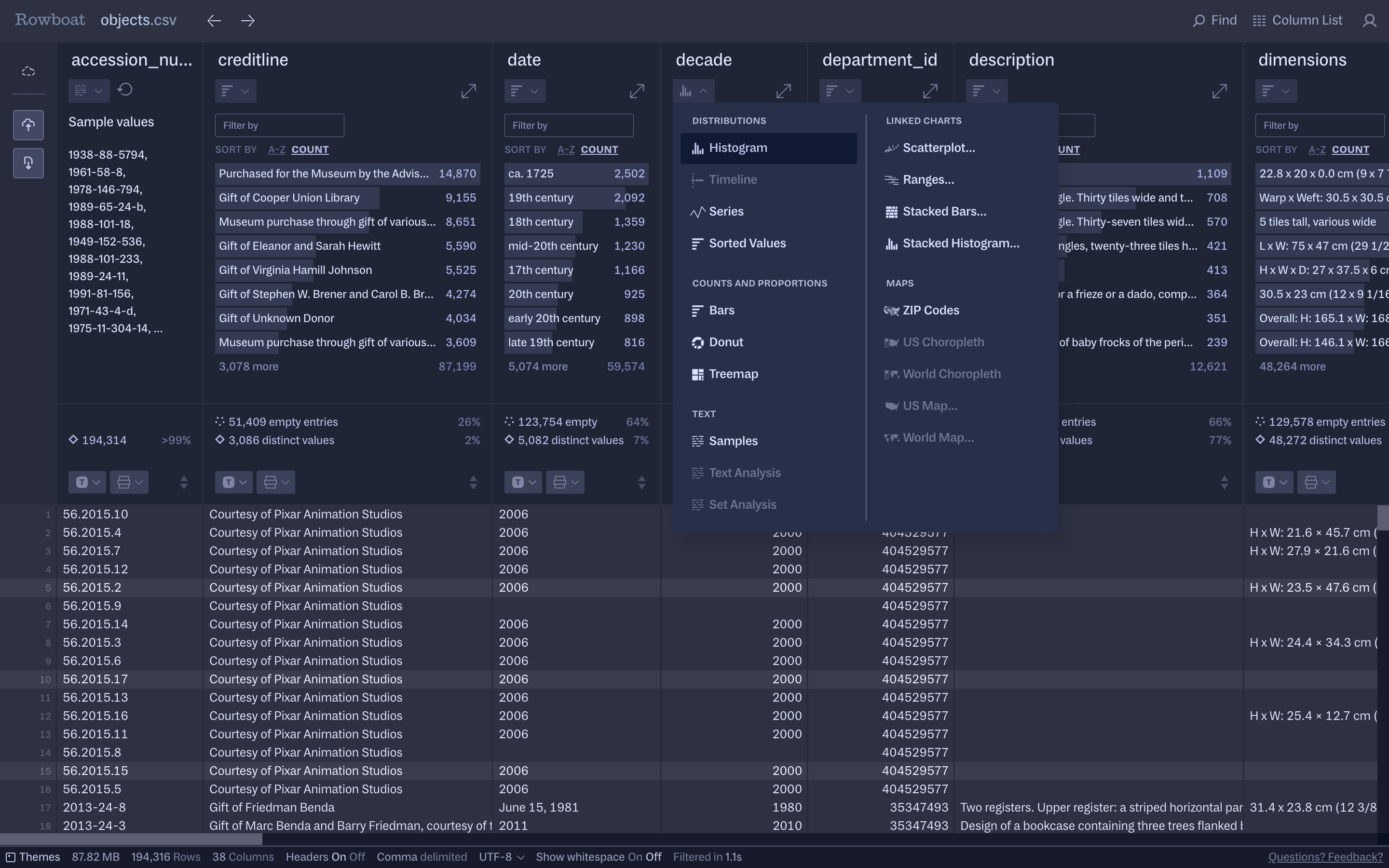Select Treemap from the chart menu
The width and height of the screenshot is (1389, 868).
tap(733, 374)
